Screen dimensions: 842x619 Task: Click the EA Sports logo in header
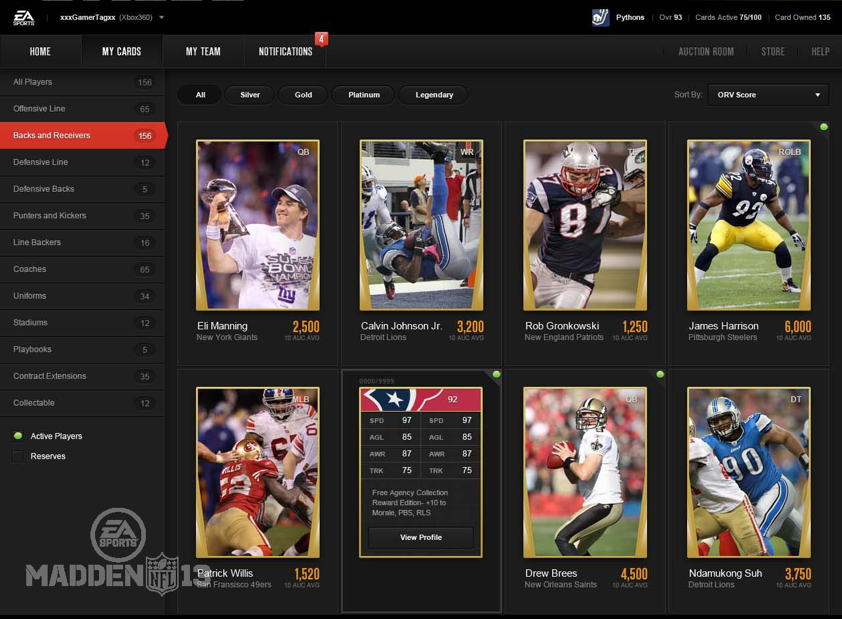click(x=22, y=17)
